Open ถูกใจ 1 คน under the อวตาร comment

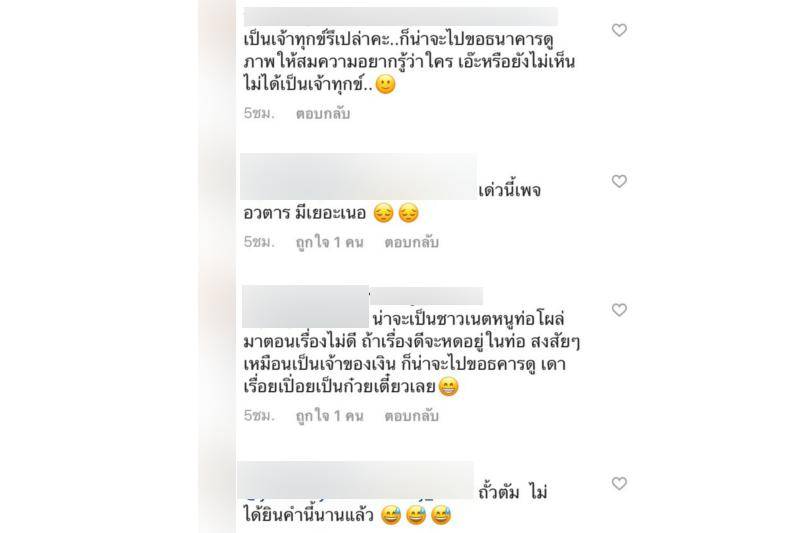(330, 242)
